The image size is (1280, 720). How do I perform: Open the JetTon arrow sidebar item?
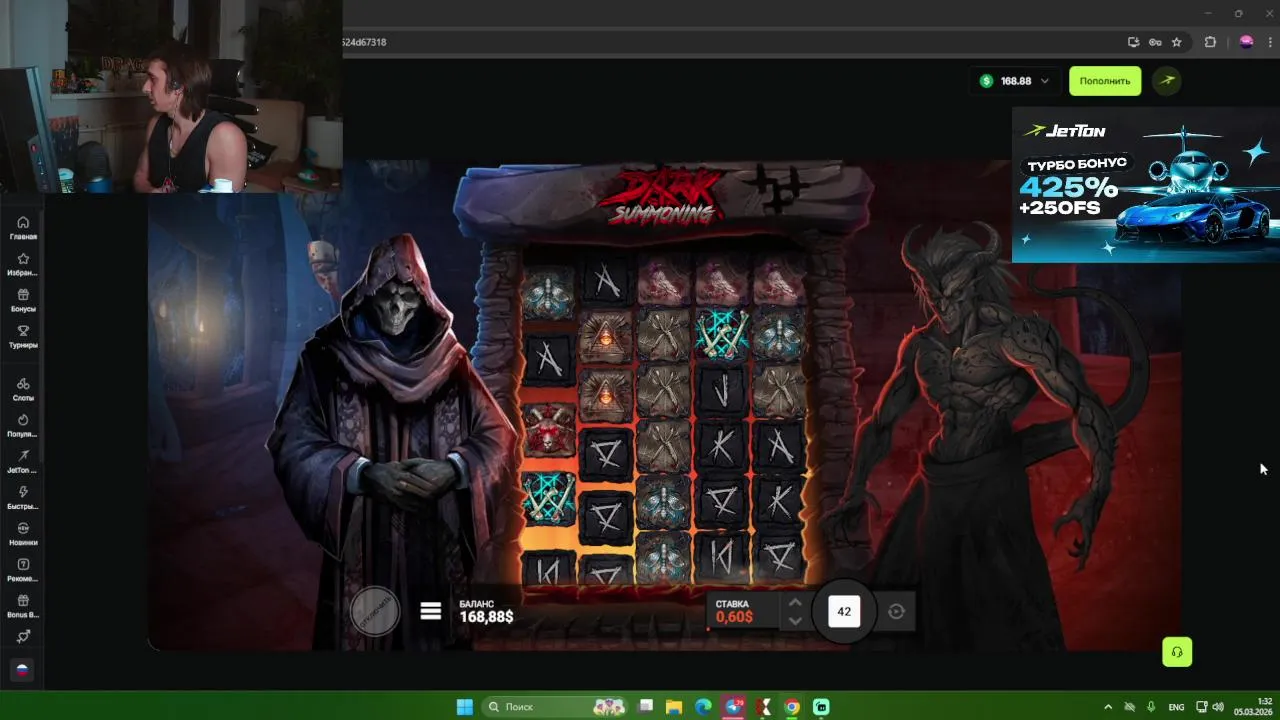tap(23, 461)
